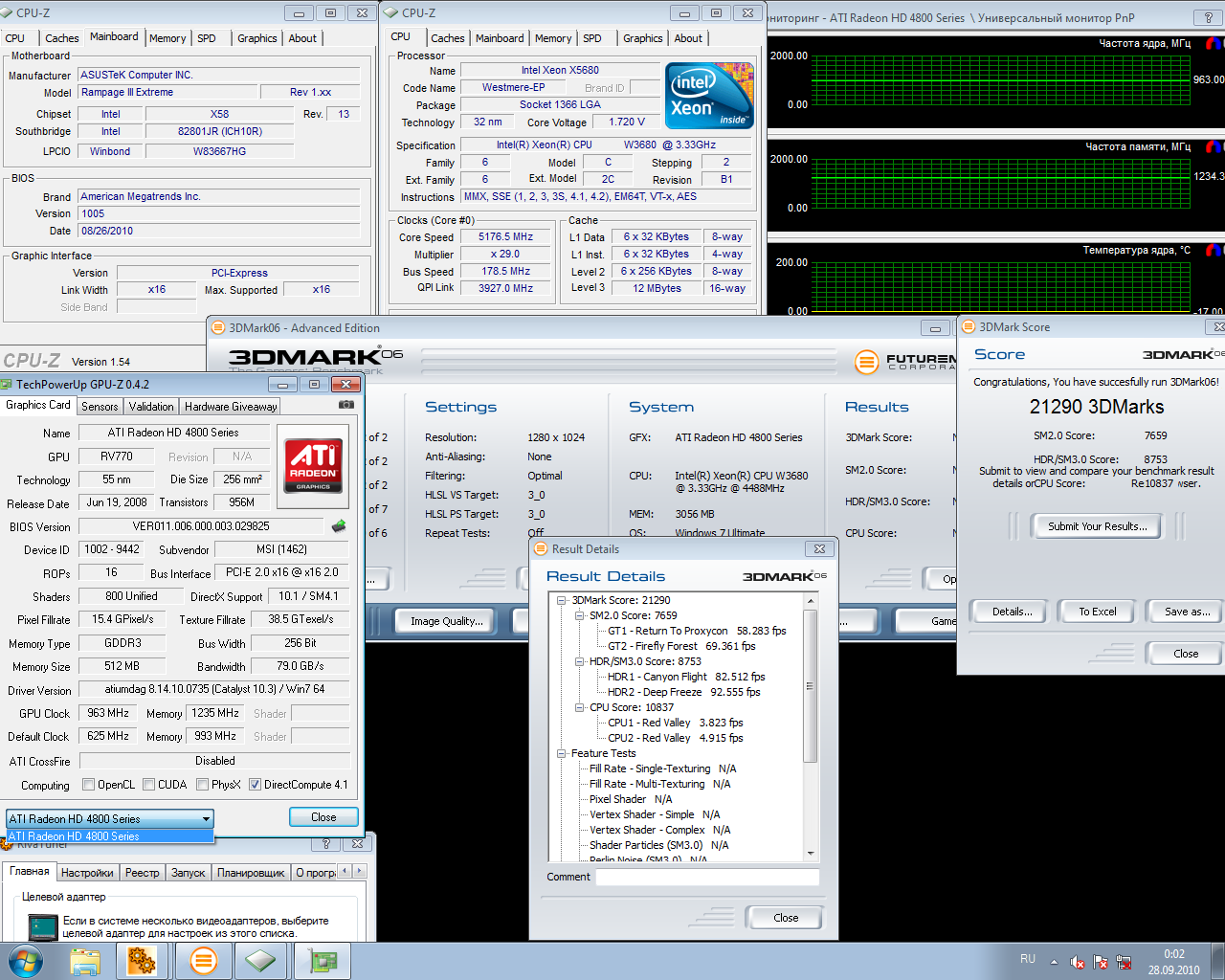
Task: Click the ATI Radeon logo in GPU-Z
Action: pos(313,465)
